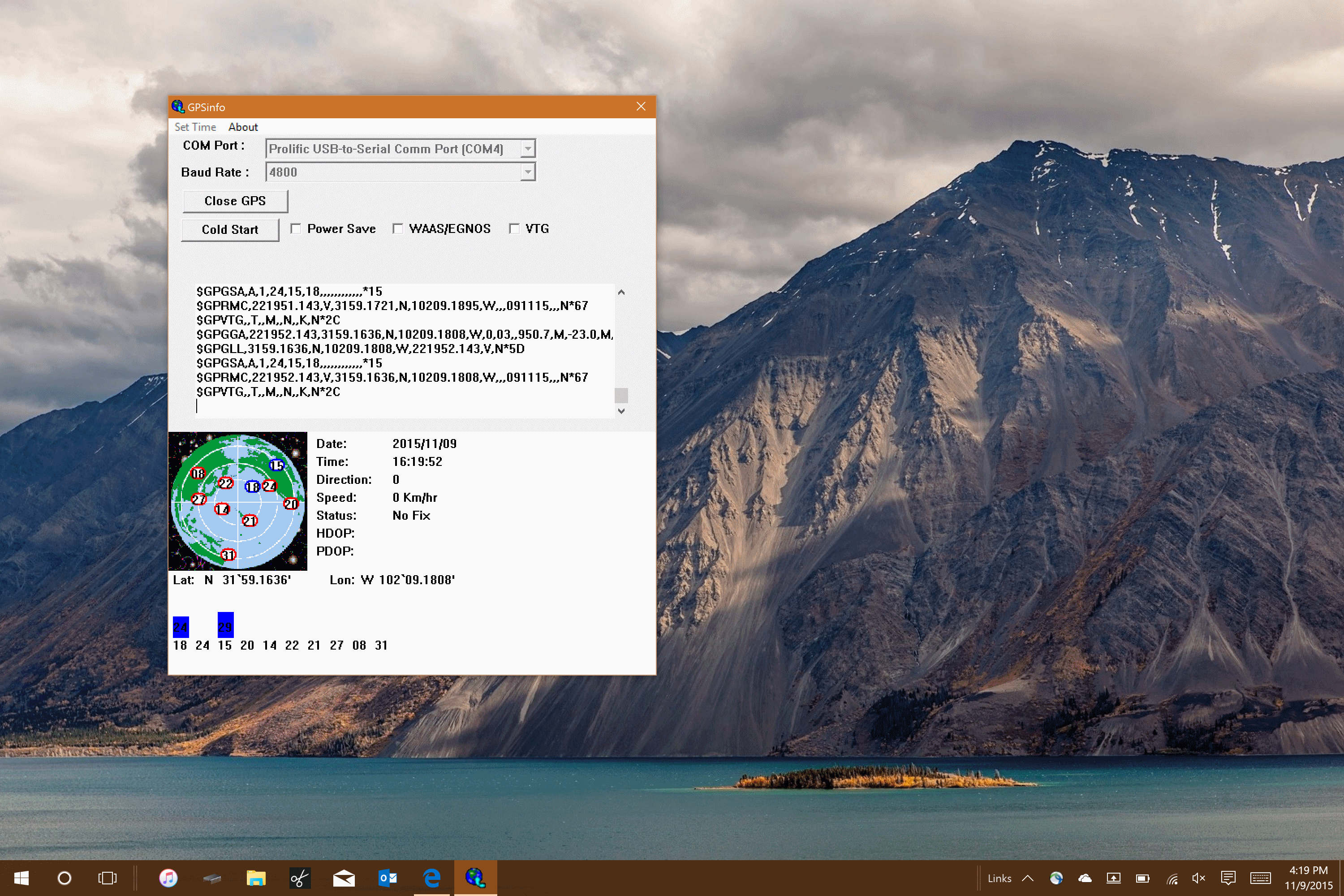The width and height of the screenshot is (1344, 896).
Task: Show hidden tray icons chevron
Action: 1027,878
